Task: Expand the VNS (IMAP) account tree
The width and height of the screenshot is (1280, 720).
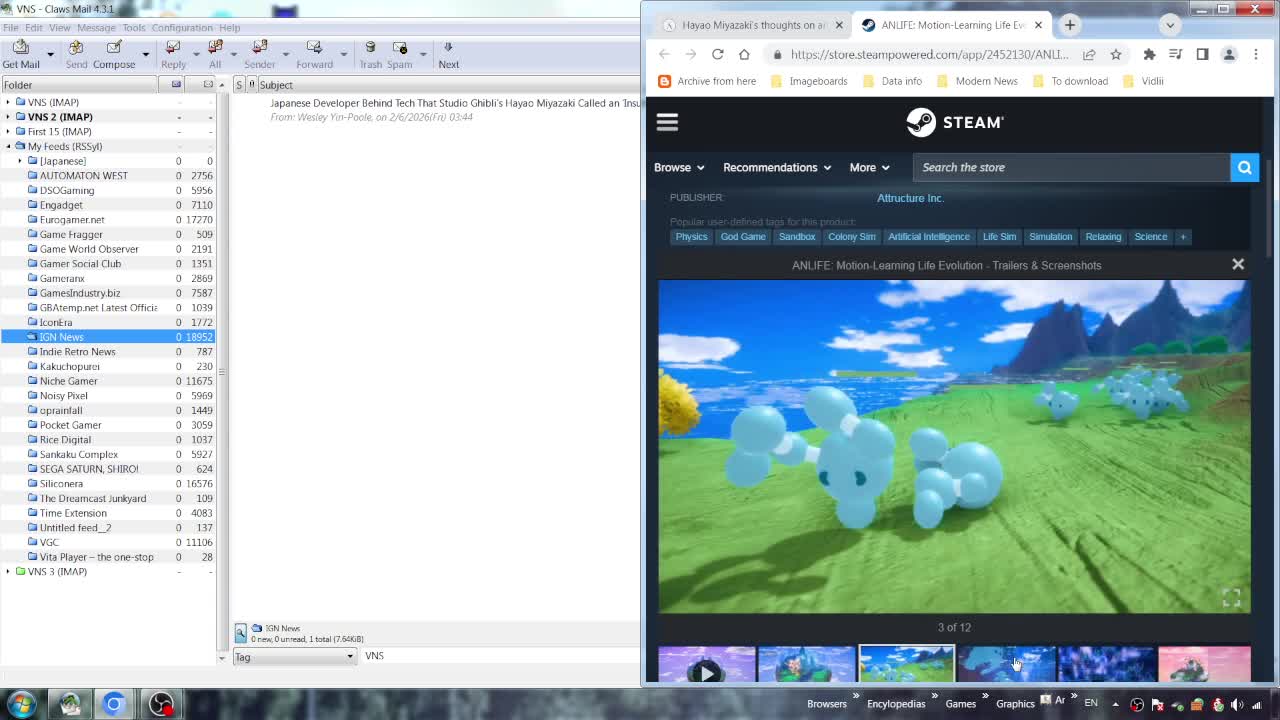Action: tap(8, 102)
